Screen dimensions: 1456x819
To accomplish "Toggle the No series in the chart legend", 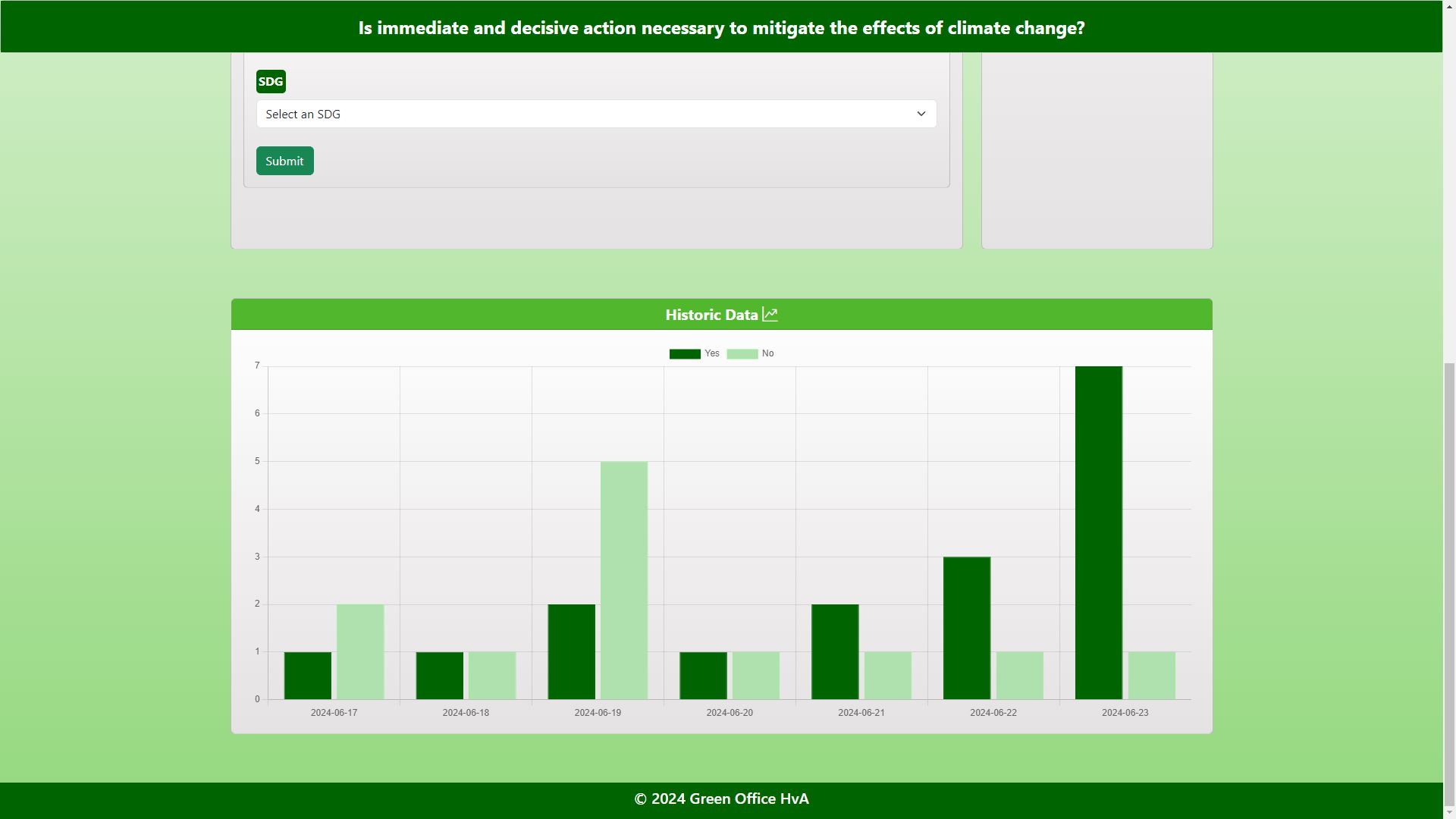I will [x=756, y=353].
